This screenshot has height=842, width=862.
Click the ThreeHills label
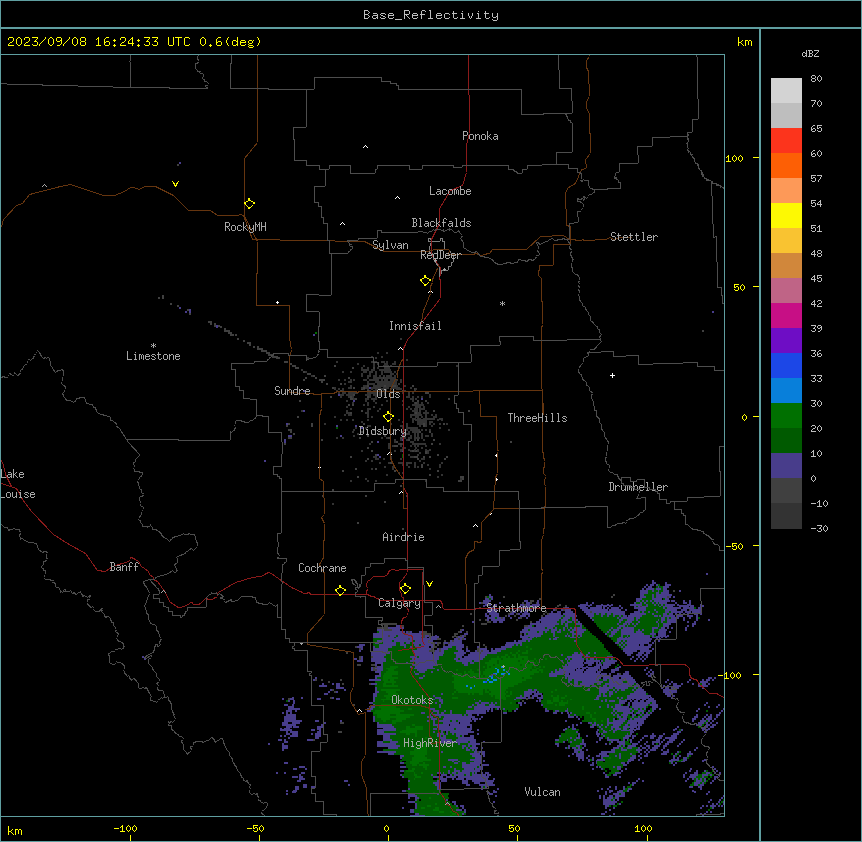pos(537,418)
